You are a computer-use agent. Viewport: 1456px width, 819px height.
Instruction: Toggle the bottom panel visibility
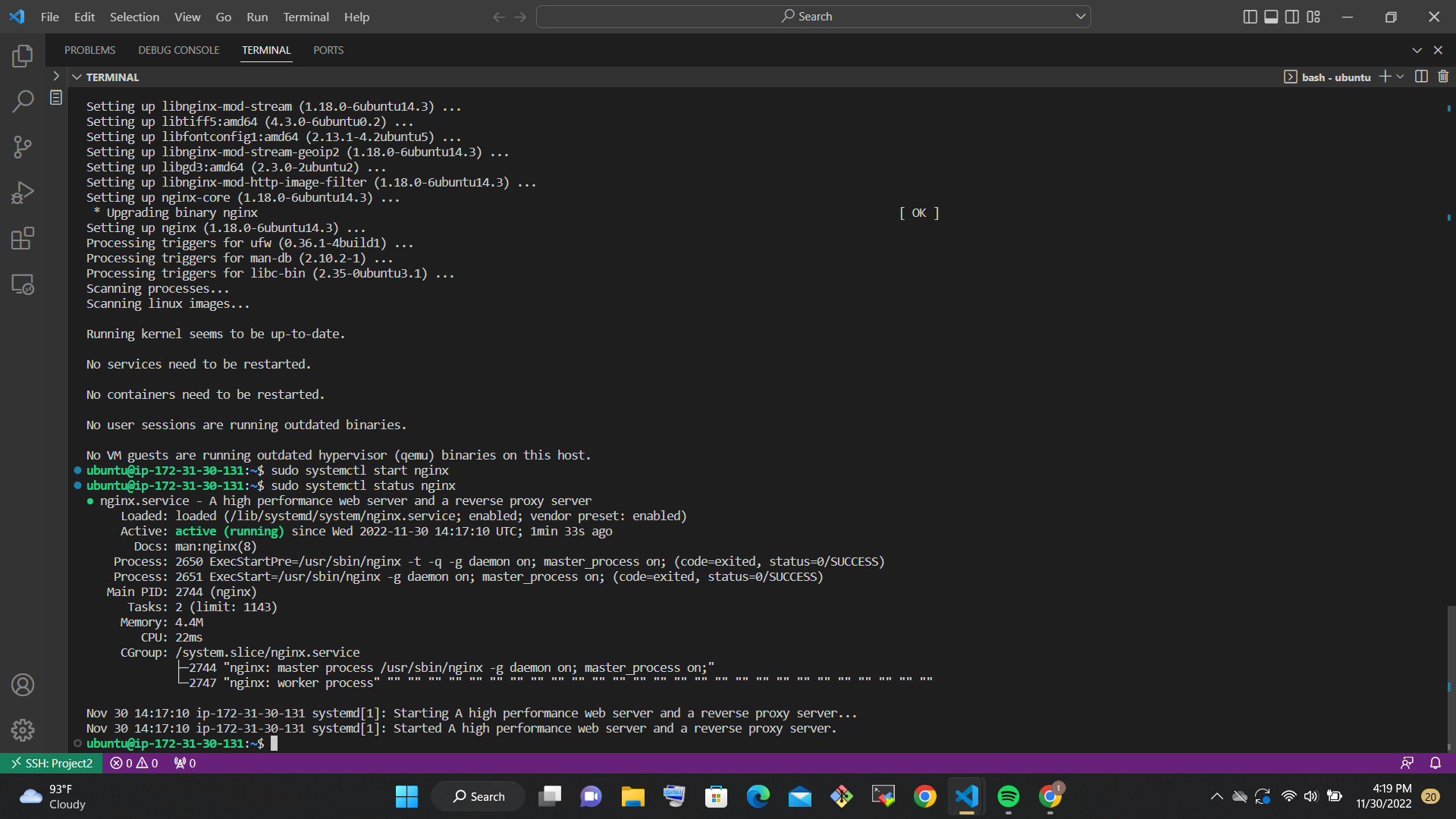(1272, 17)
